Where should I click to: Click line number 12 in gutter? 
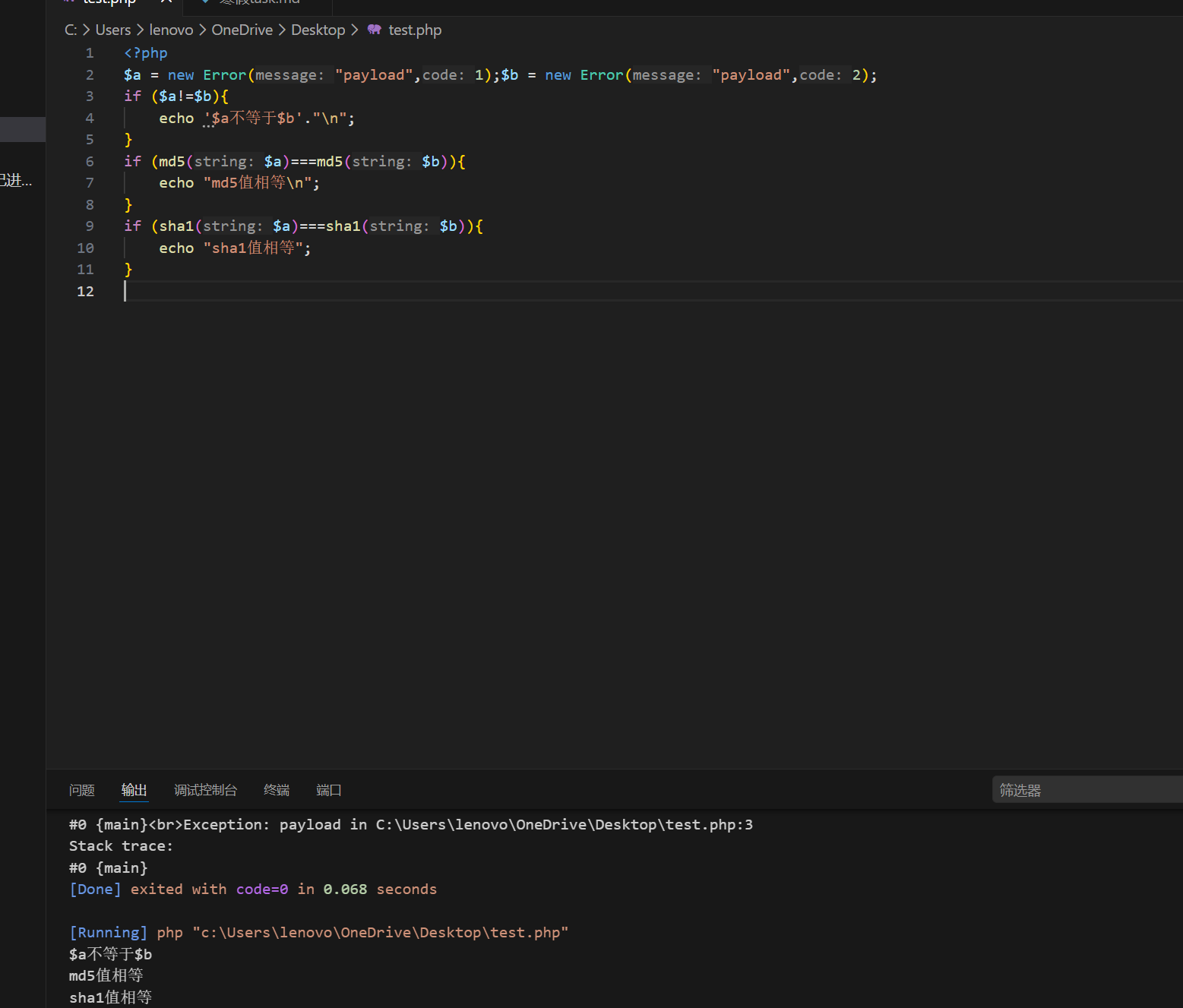pyautogui.click(x=85, y=291)
